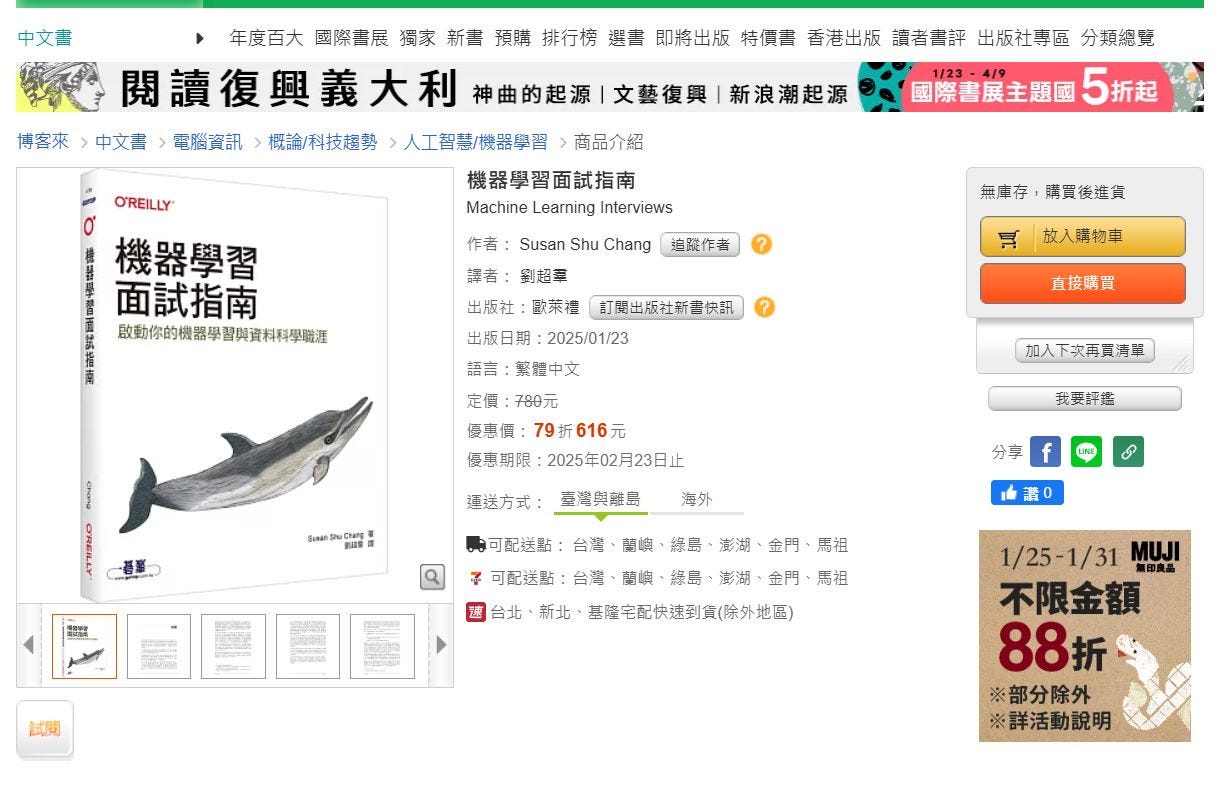Copy link using green chain icon
Screen dimensions: 1221x788
coord(1128,452)
